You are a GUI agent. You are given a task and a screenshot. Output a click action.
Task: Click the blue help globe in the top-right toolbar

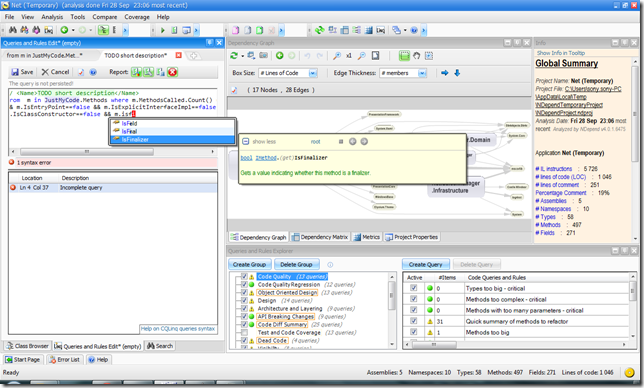tap(414, 30)
